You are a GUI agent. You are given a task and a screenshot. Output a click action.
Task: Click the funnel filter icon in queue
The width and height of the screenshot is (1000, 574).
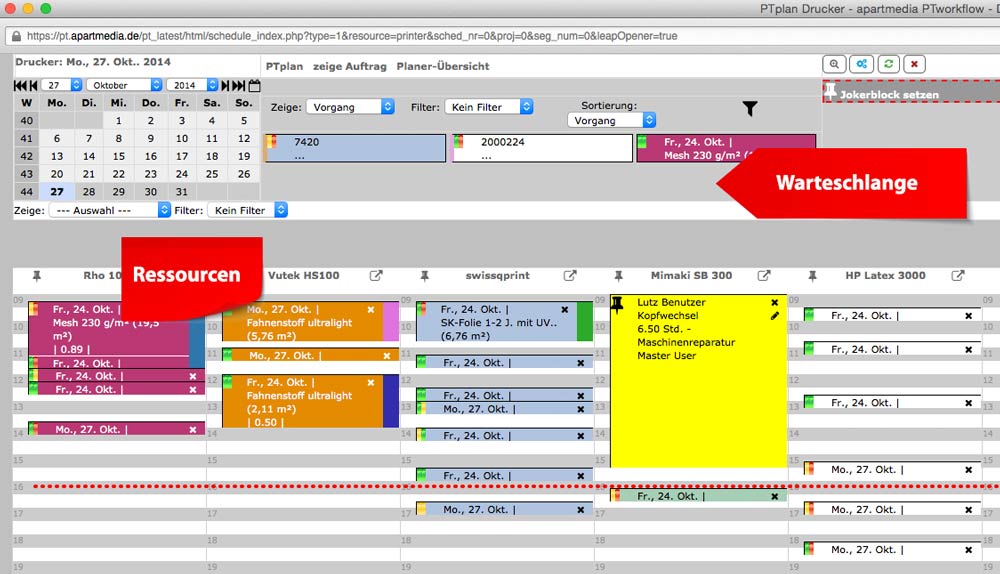tap(750, 109)
